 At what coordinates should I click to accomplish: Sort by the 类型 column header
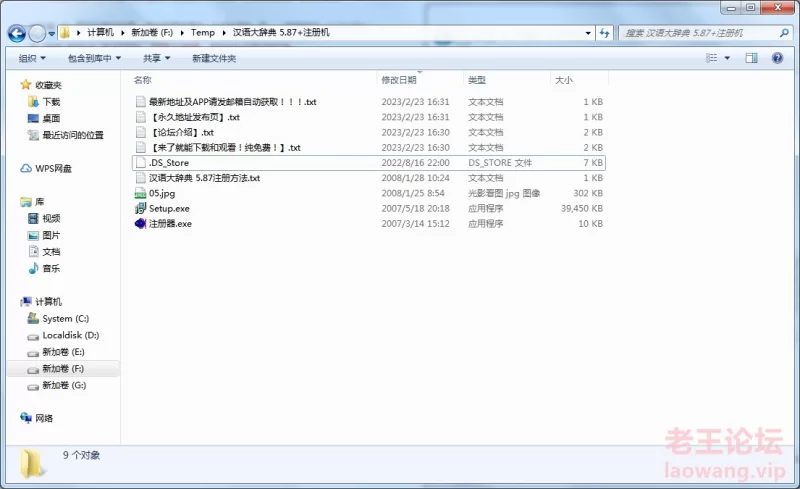(x=477, y=80)
